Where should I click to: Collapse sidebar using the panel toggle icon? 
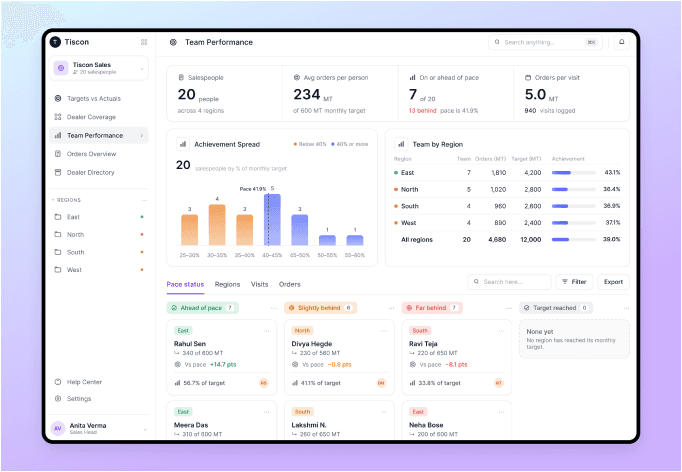point(144,42)
